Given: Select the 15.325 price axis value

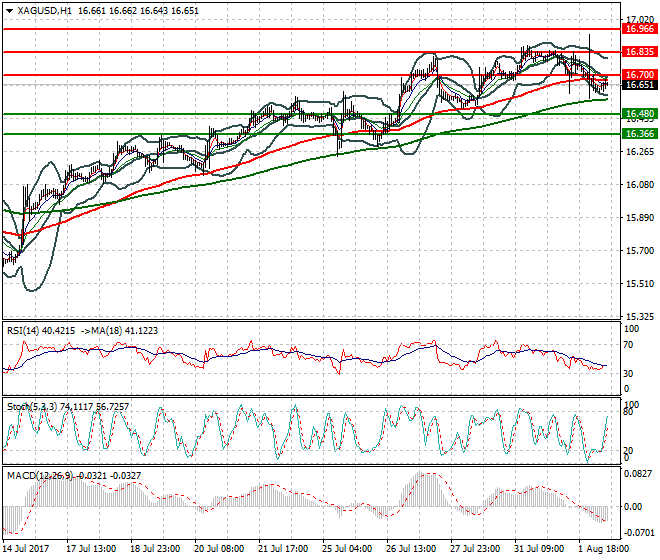Looking at the screenshot, I should pyautogui.click(x=640, y=317).
